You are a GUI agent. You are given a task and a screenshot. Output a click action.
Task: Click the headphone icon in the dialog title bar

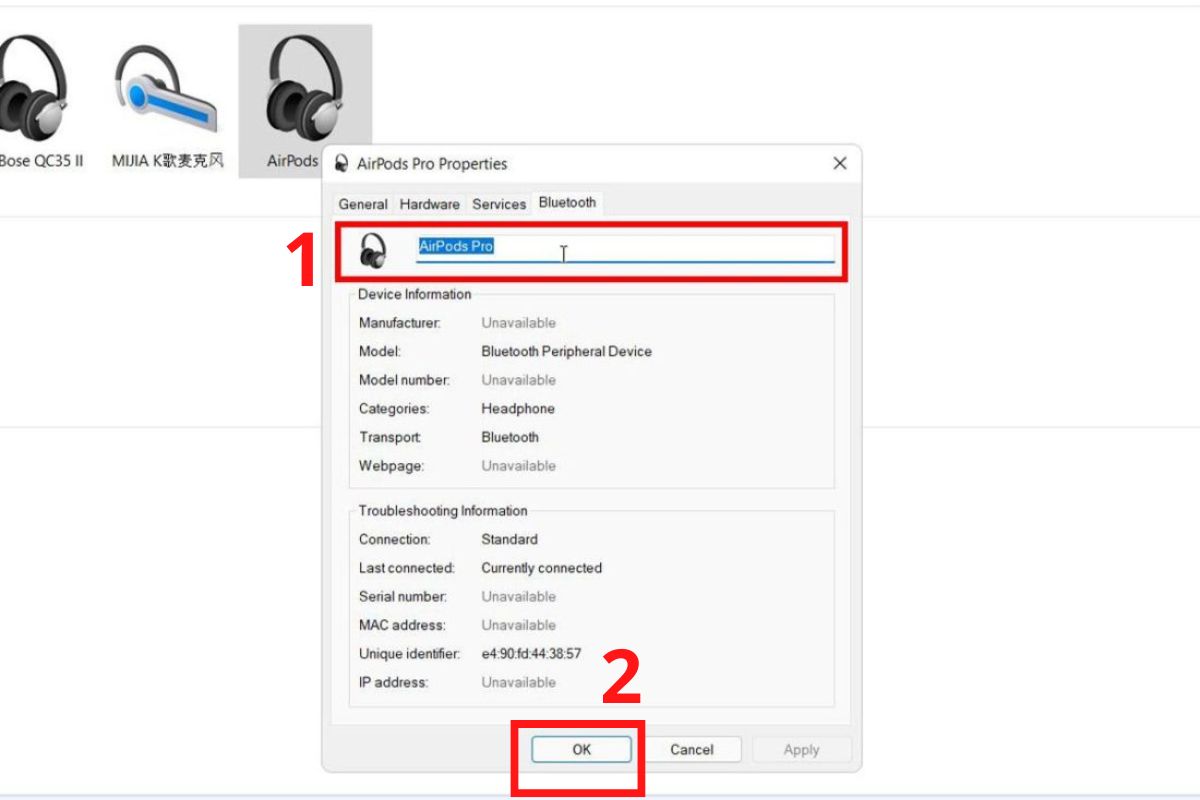click(x=342, y=164)
